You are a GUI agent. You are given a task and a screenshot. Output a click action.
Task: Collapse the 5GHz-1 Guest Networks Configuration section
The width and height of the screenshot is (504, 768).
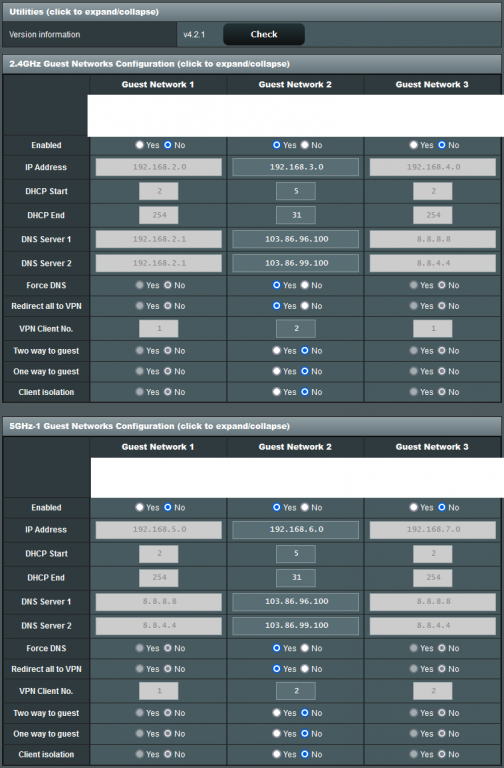click(x=252, y=426)
